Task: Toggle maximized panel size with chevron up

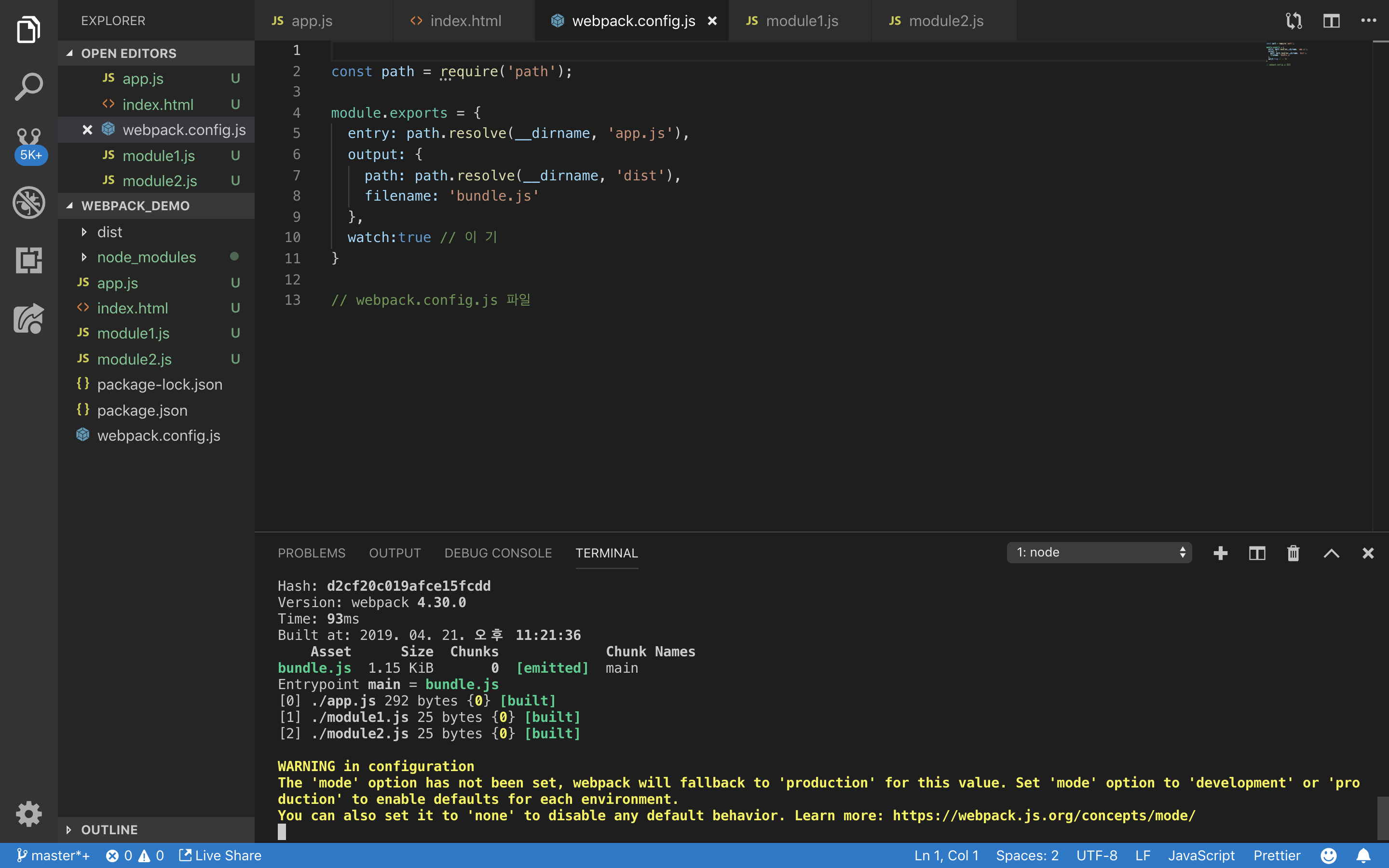Action: 1331,553
